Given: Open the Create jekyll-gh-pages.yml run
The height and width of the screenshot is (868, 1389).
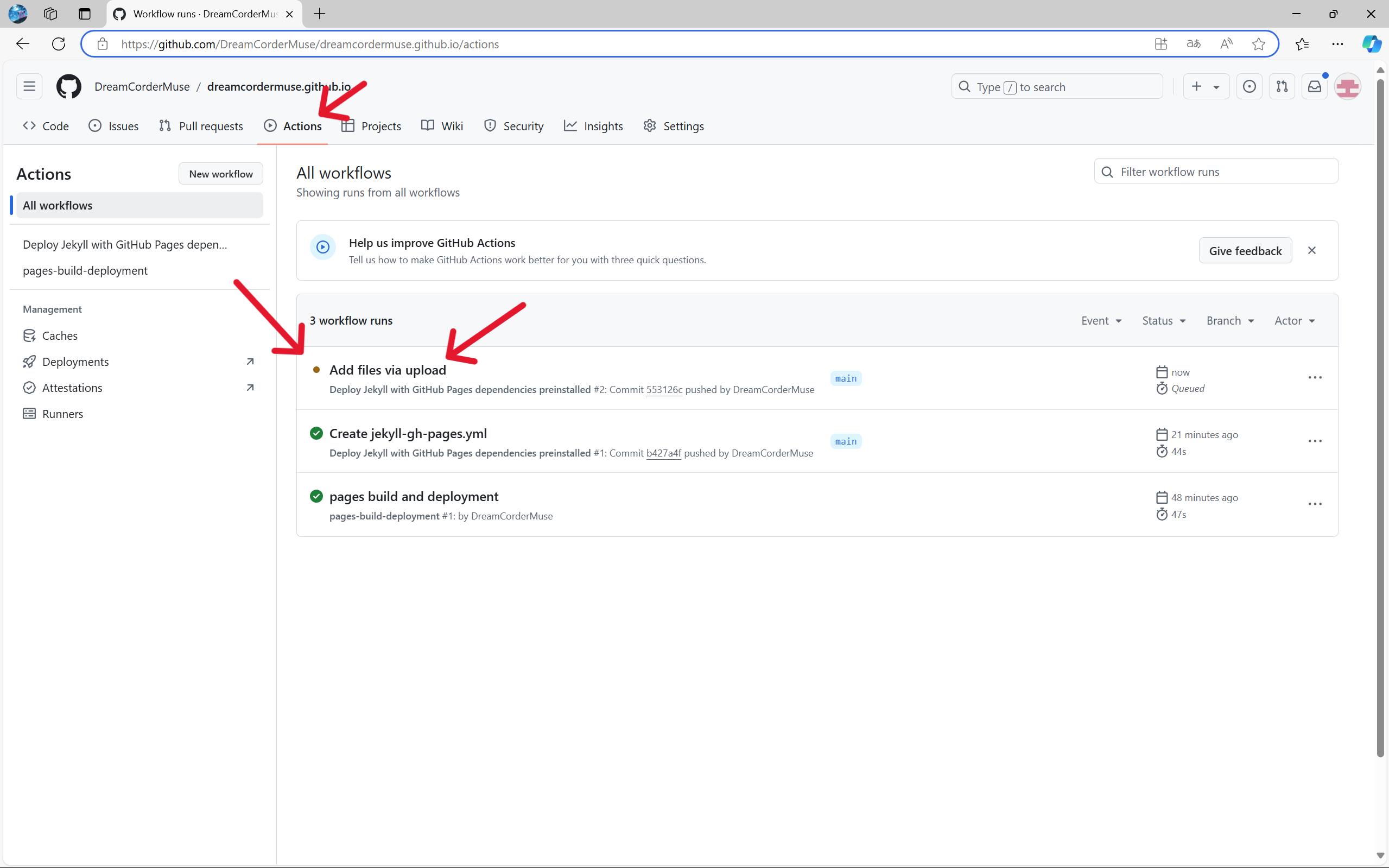Looking at the screenshot, I should click(408, 433).
